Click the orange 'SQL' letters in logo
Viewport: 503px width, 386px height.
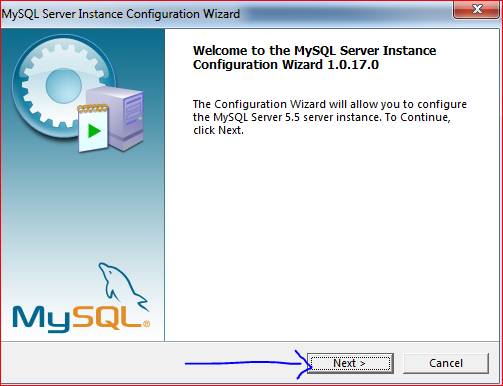coord(107,317)
